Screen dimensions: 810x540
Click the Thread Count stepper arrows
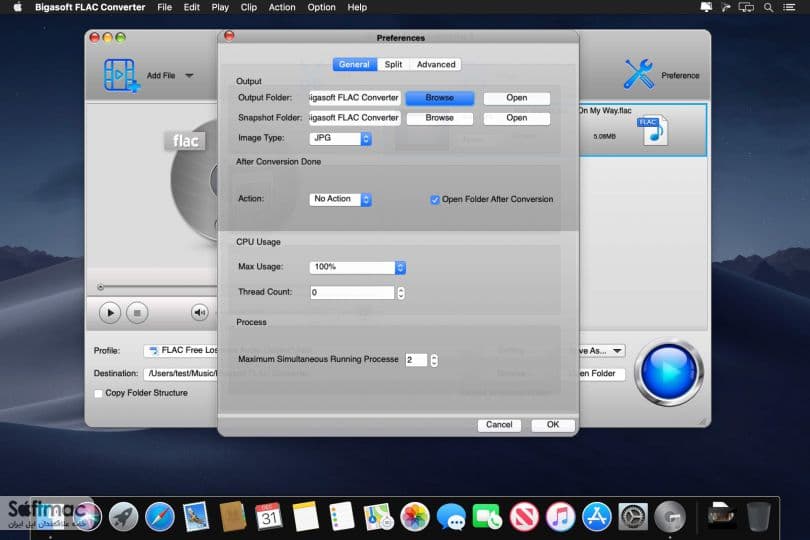401,292
